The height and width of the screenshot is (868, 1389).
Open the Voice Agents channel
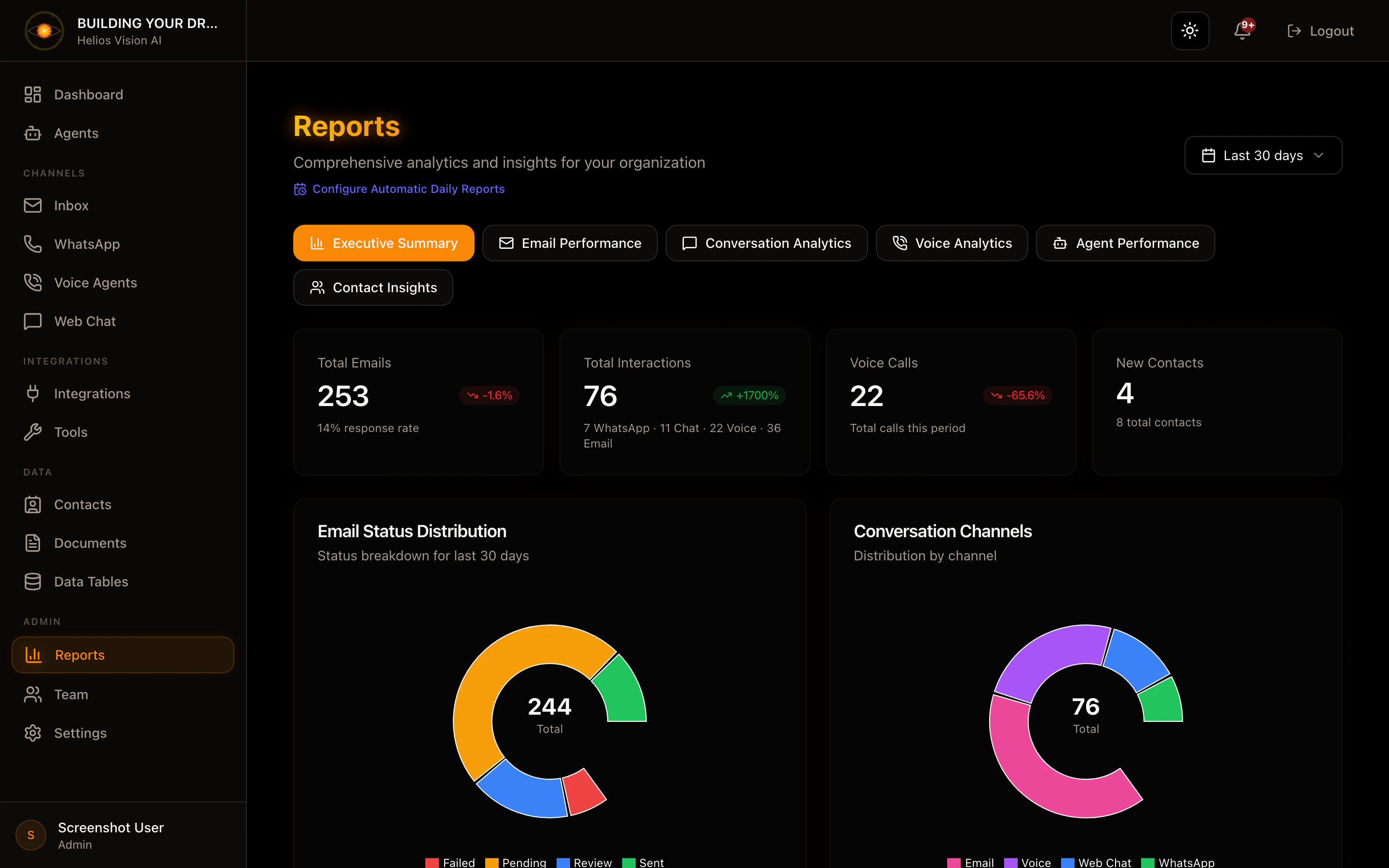(95, 283)
